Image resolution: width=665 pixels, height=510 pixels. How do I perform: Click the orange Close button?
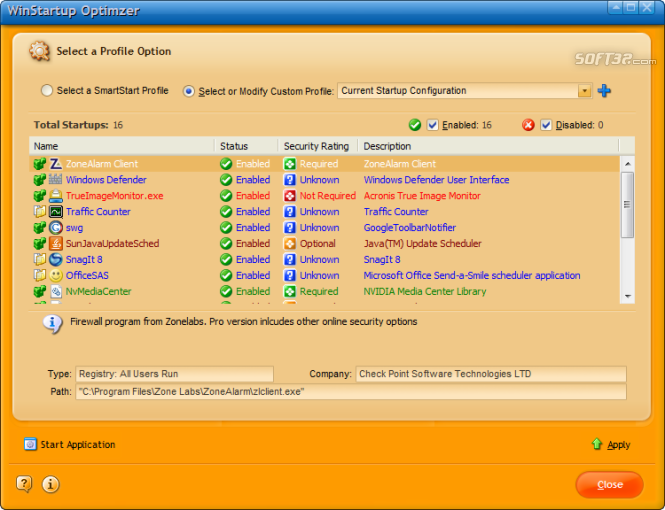[x=609, y=485]
